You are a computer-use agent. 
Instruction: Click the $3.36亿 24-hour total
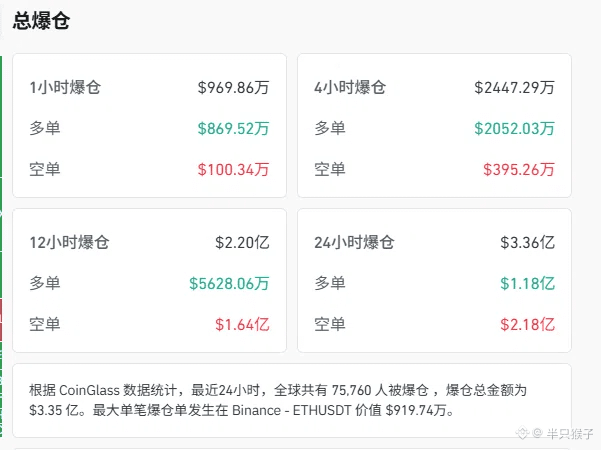(x=527, y=242)
